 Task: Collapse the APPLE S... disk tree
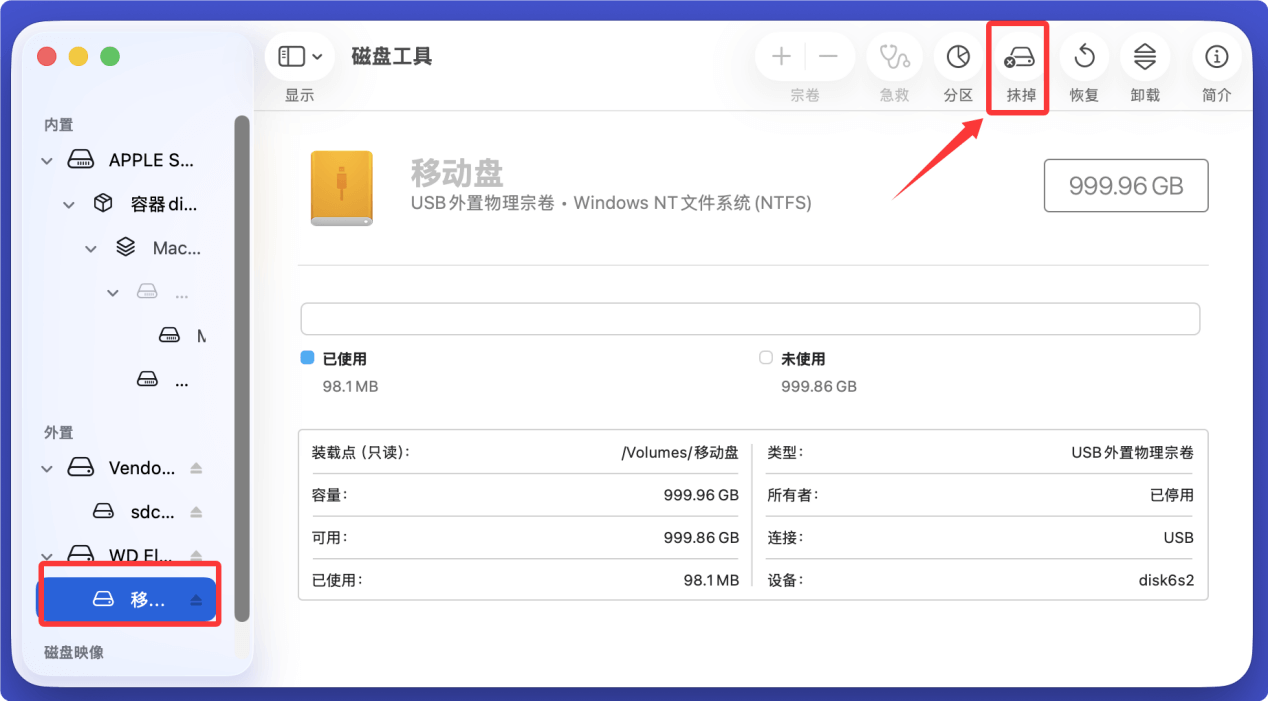[x=46, y=160]
